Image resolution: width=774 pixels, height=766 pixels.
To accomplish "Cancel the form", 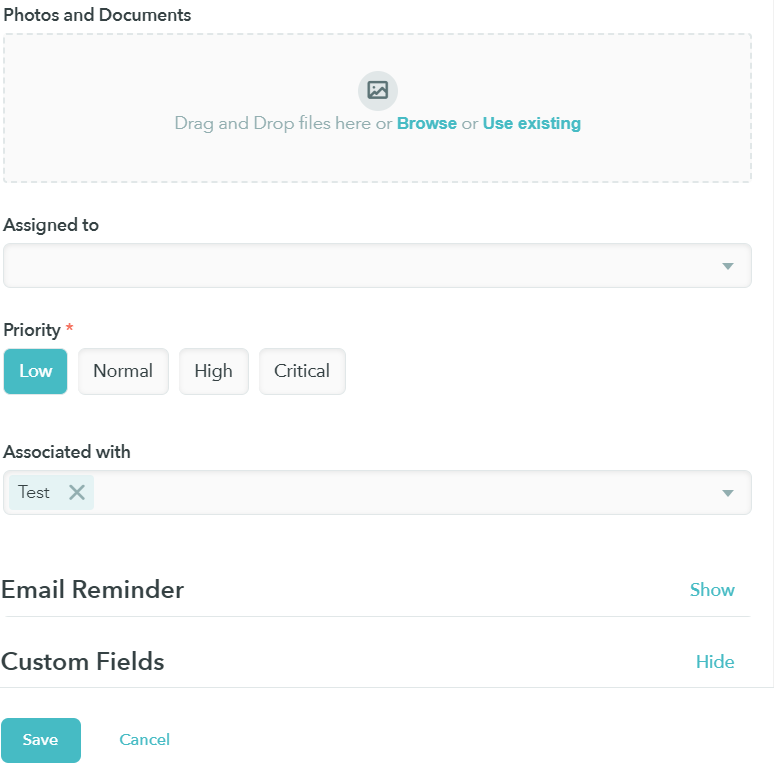I will click(144, 740).
